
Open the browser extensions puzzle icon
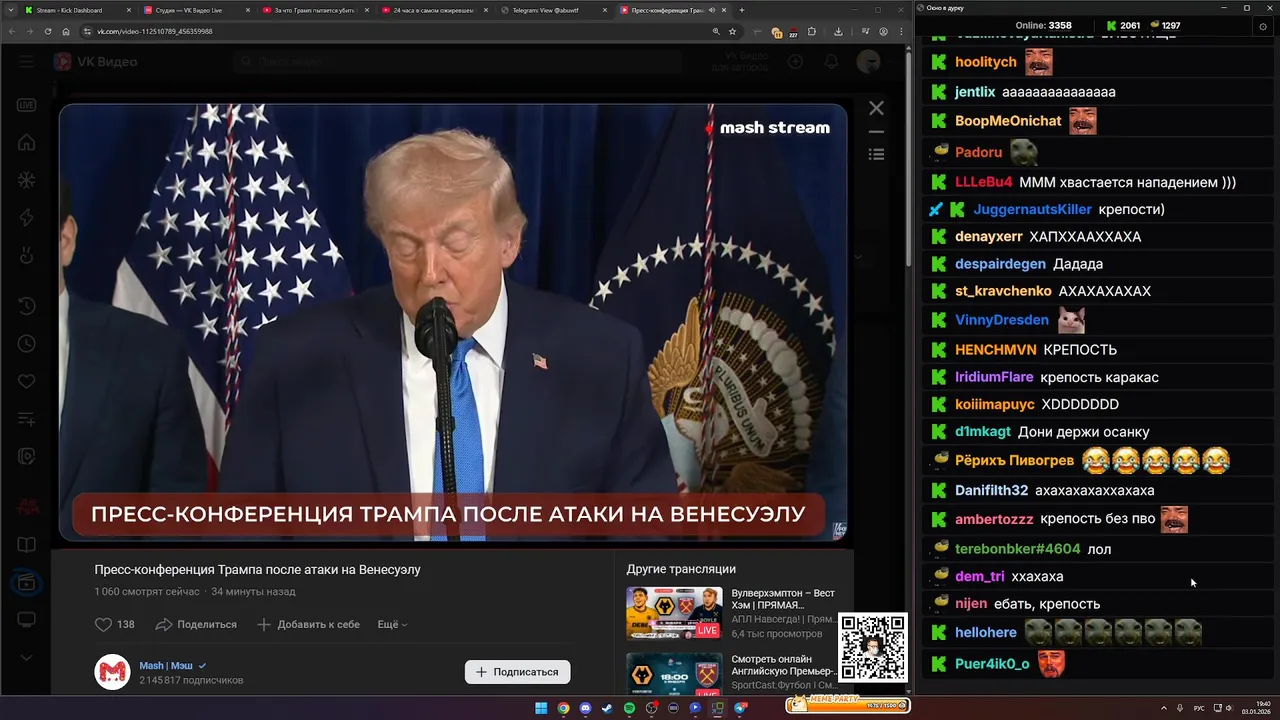[811, 31]
